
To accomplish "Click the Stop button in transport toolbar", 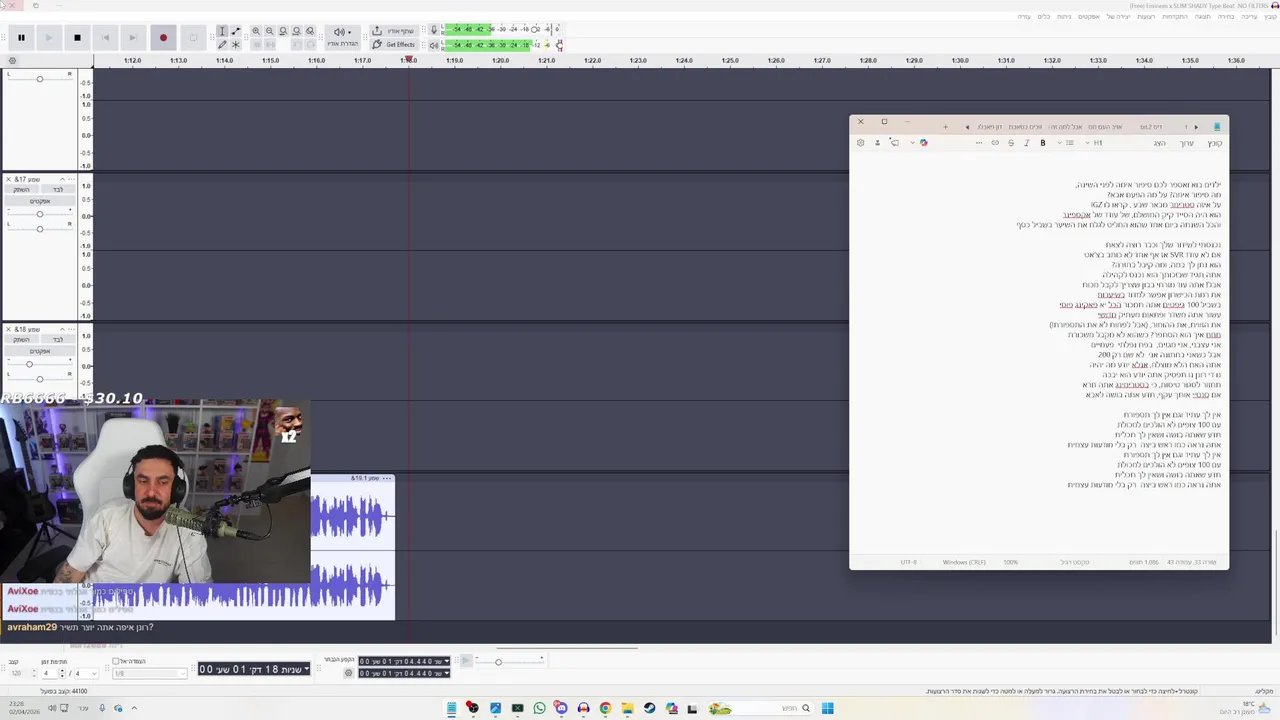I will pos(77,38).
